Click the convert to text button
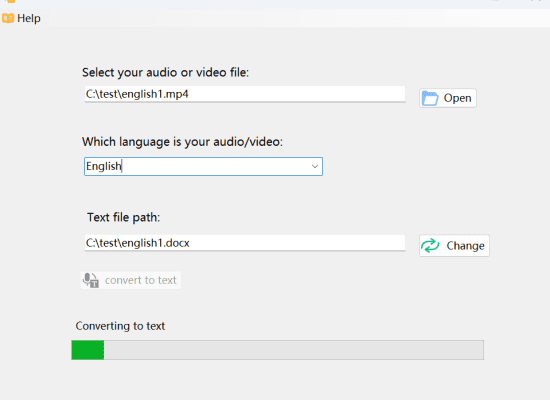 131,280
